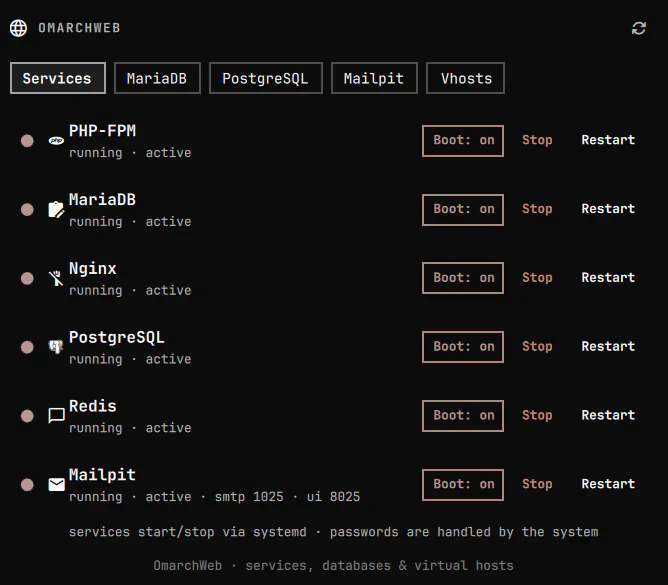Restart the Redis service
The height and width of the screenshot is (585, 668).
point(608,415)
